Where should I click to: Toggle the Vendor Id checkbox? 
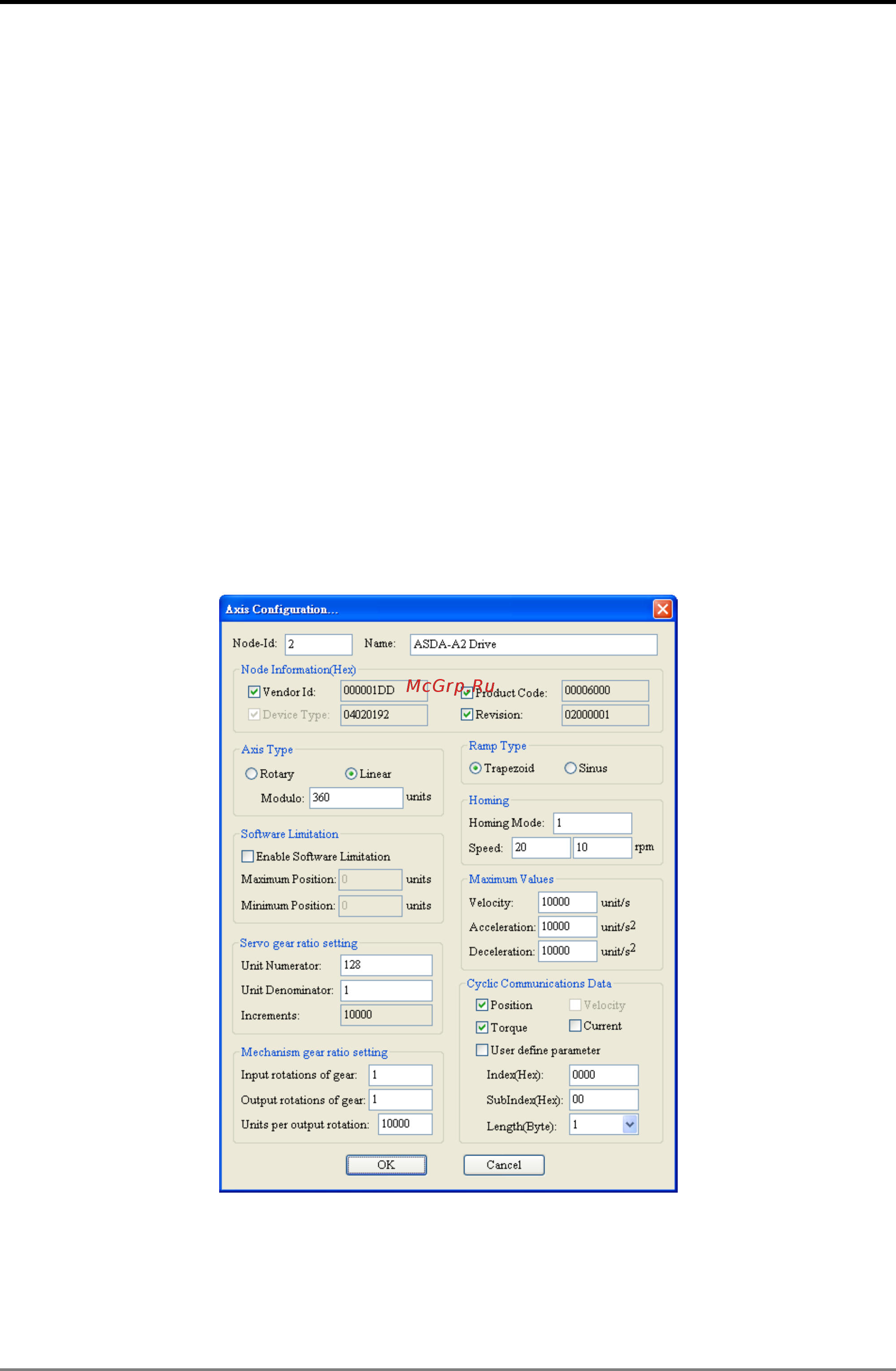coord(254,691)
